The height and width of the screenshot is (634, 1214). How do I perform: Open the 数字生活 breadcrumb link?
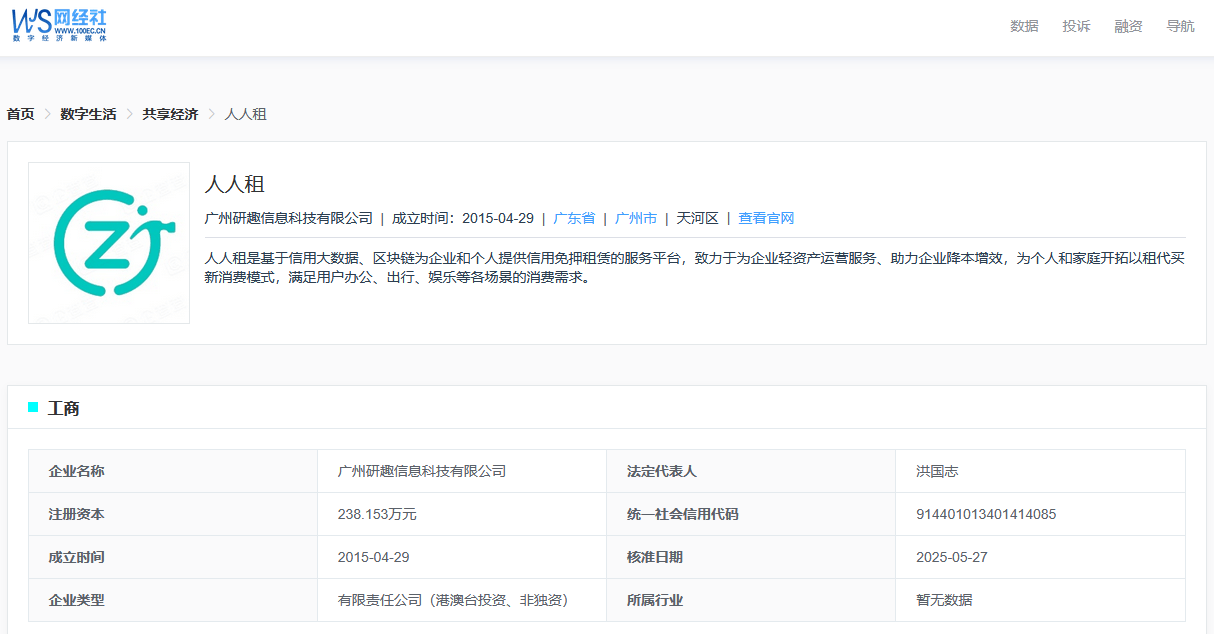pyautogui.click(x=88, y=114)
